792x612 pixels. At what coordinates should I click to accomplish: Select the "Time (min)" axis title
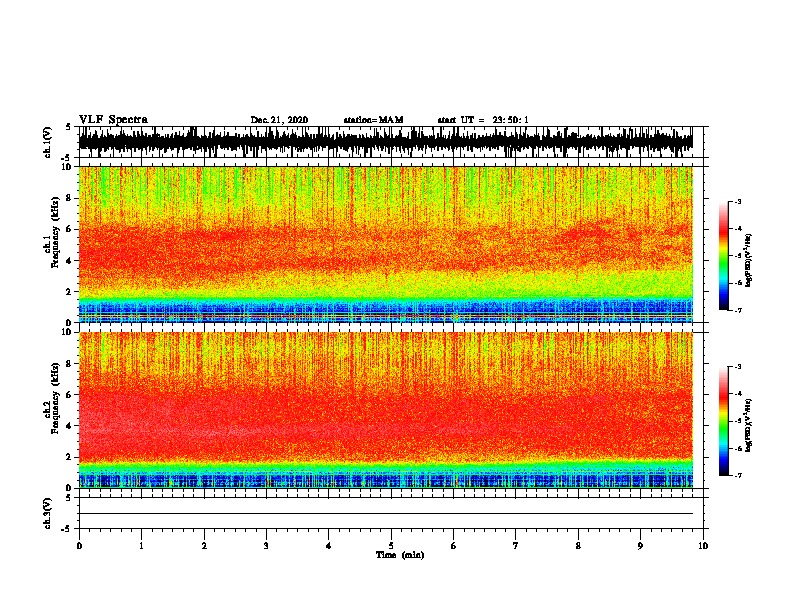tap(400, 555)
